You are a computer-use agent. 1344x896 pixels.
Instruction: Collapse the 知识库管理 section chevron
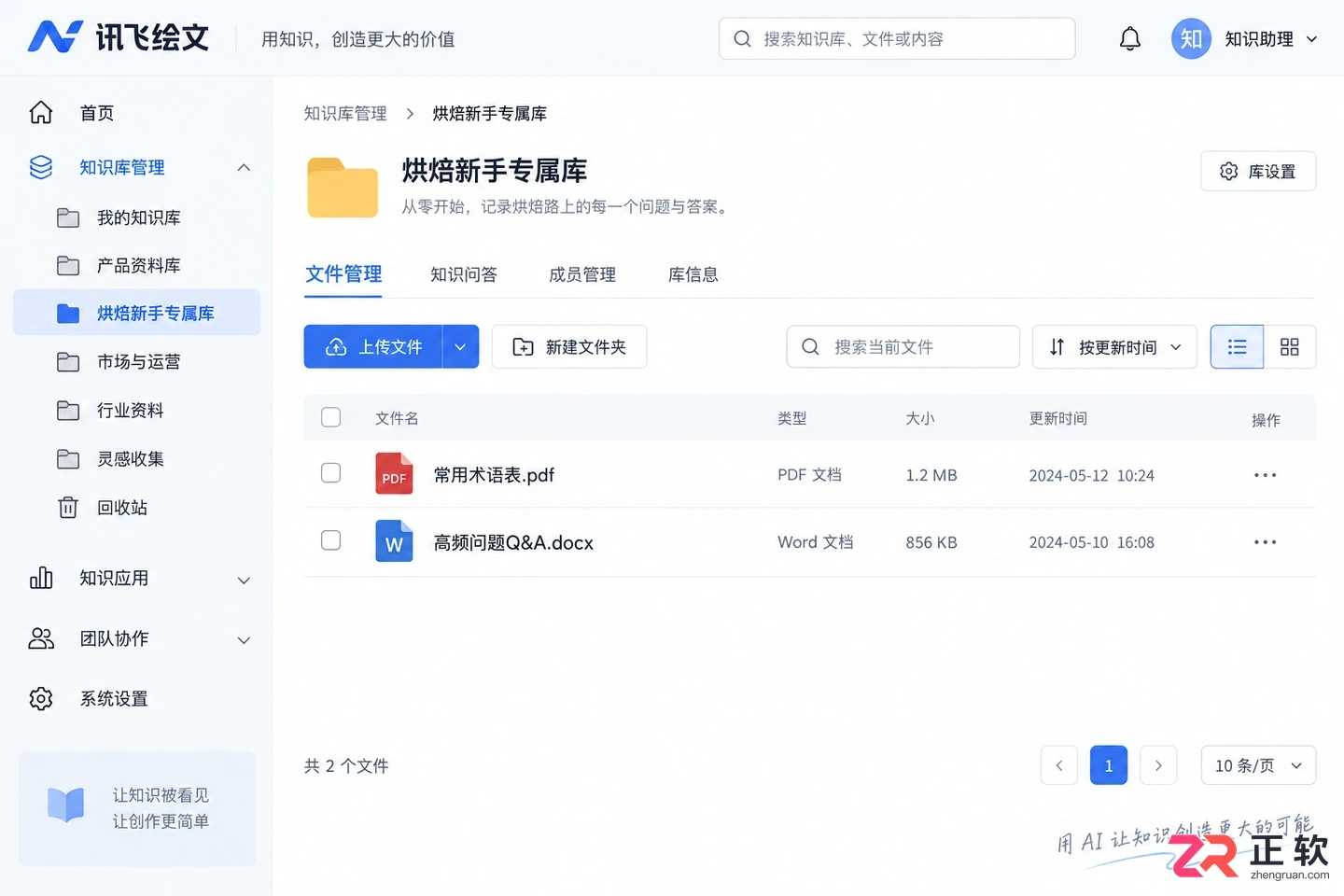point(244,168)
